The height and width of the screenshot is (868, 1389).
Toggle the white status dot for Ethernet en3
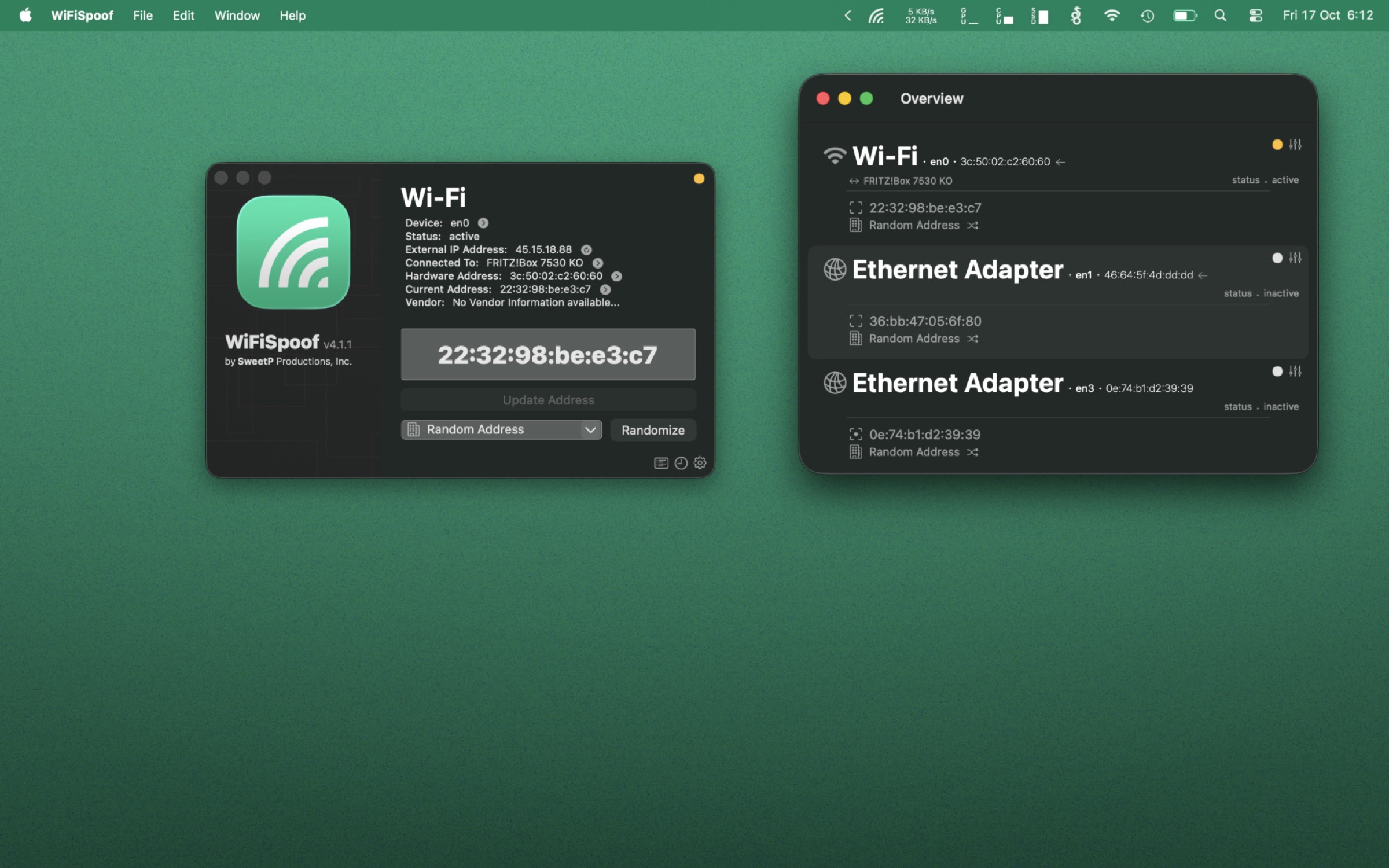coord(1277,372)
